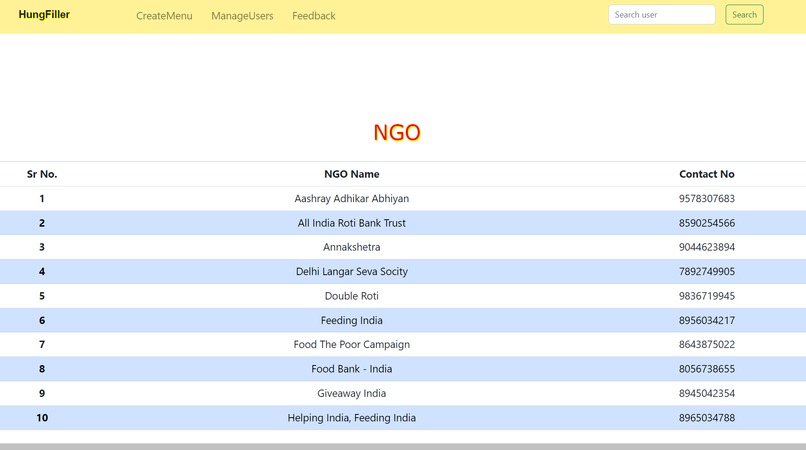
Task: Click the Contact No column header
Action: pyautogui.click(x=707, y=174)
